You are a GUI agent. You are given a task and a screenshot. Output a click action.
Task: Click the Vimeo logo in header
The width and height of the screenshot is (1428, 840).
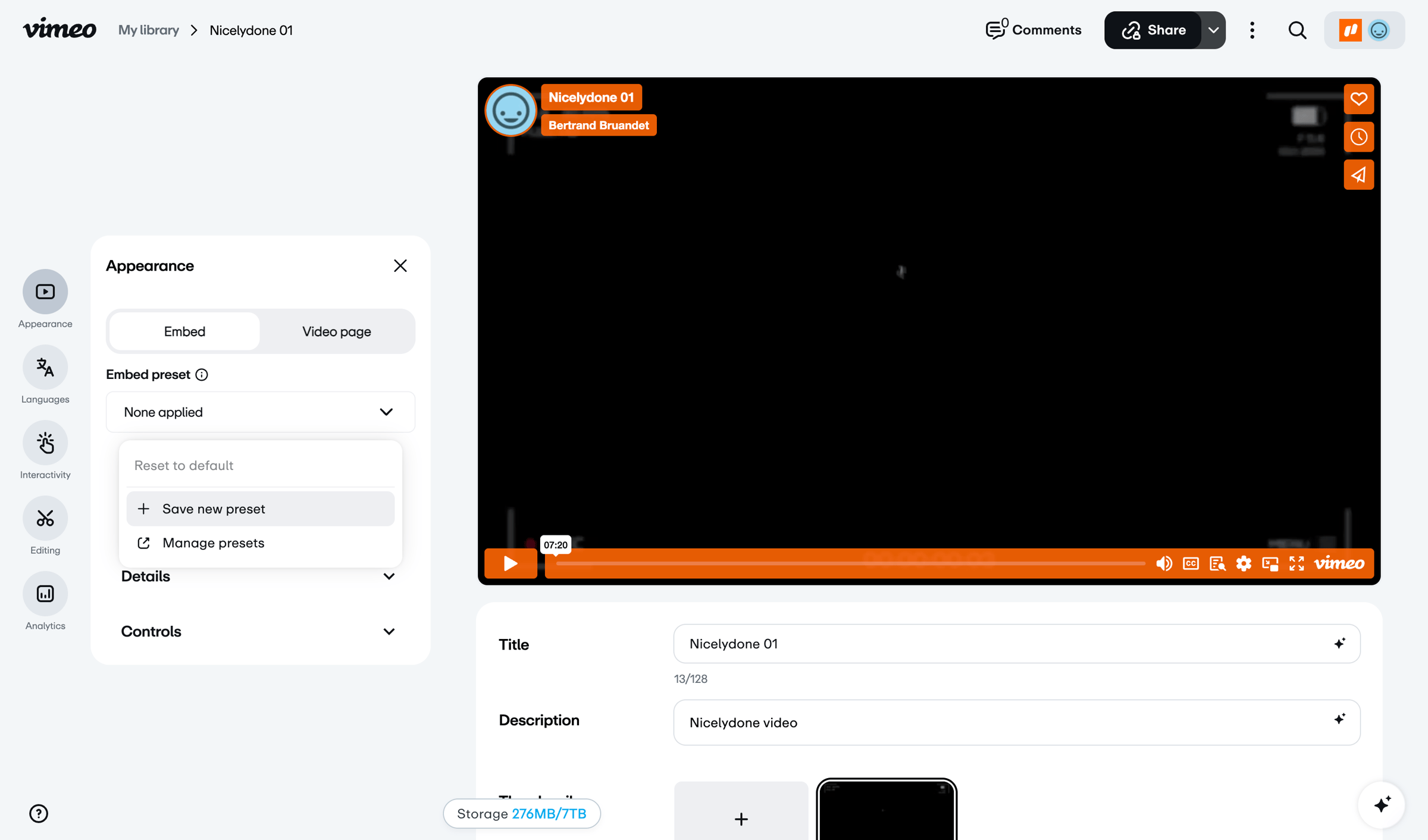[x=59, y=29]
